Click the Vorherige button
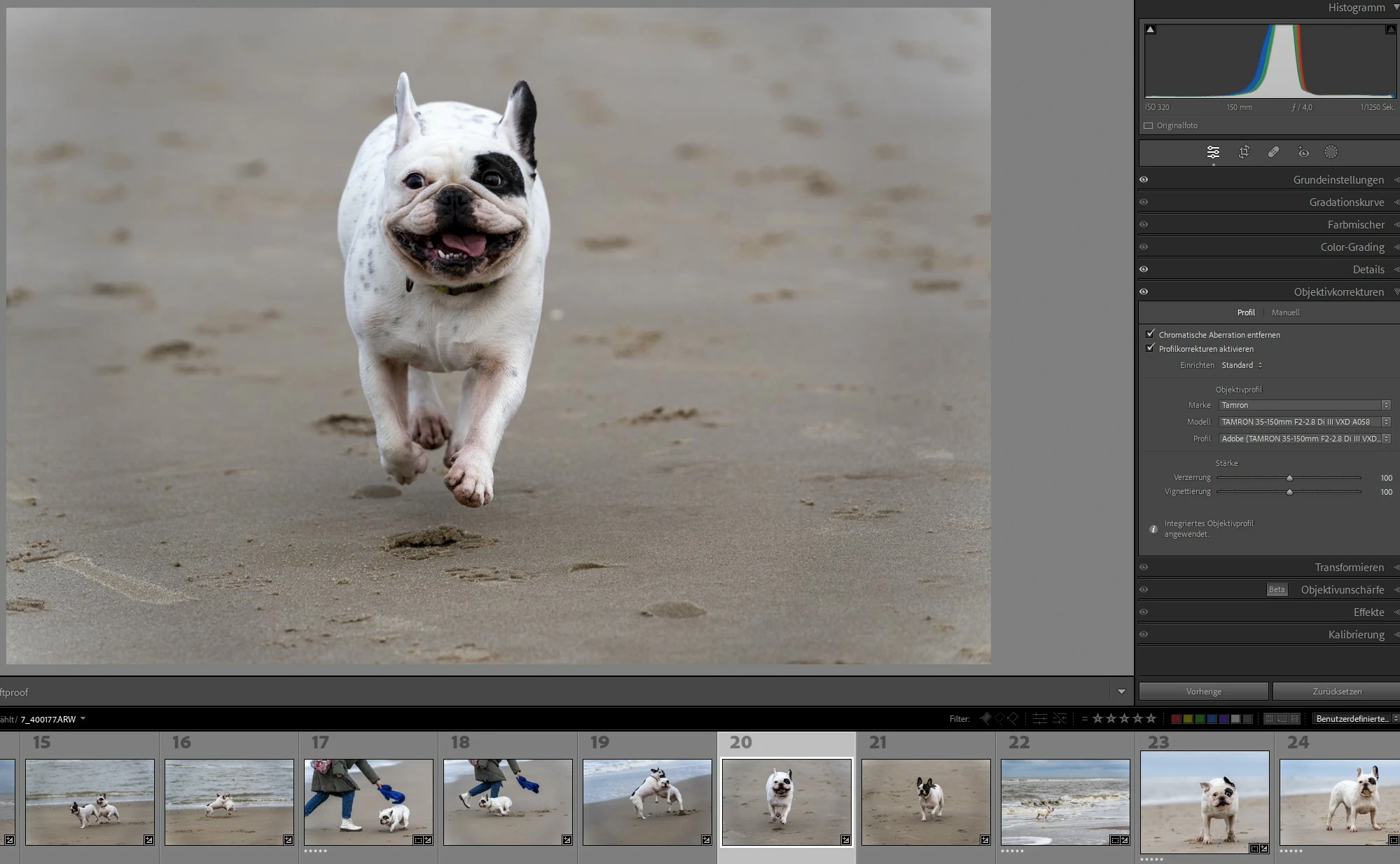This screenshot has height=864, width=1400. (1203, 691)
